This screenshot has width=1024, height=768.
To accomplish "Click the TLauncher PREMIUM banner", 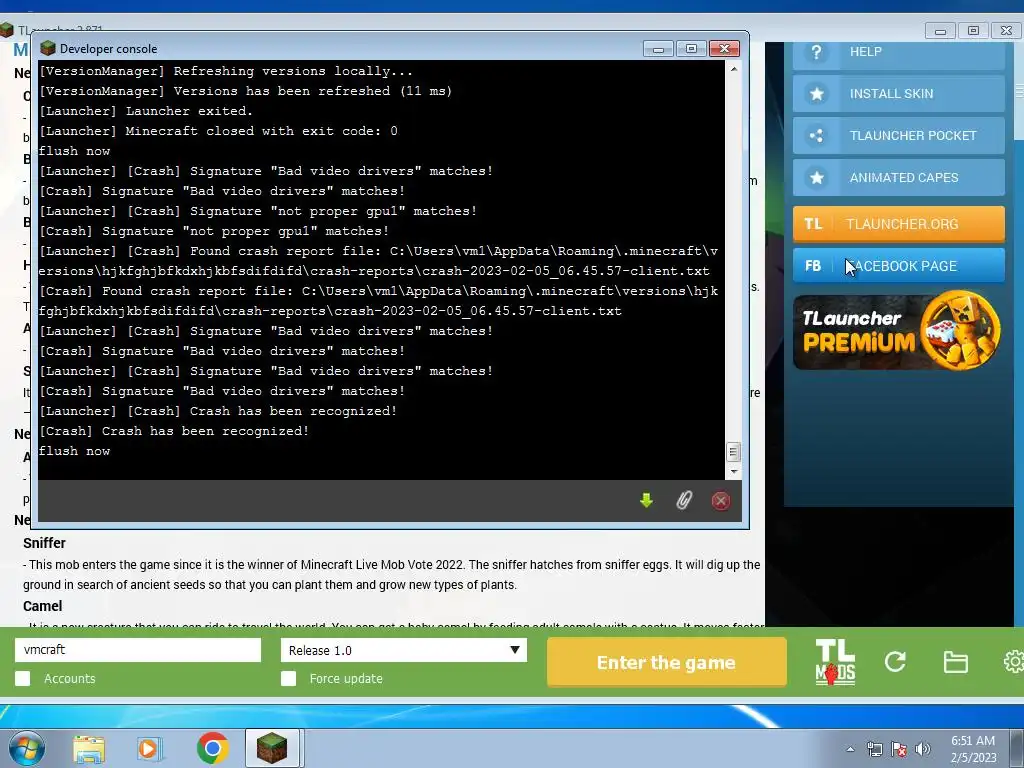I will pos(899,331).
